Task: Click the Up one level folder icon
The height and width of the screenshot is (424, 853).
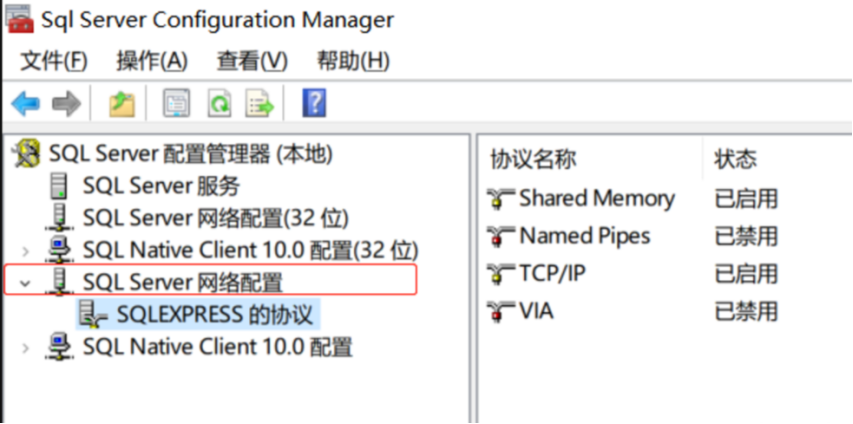Action: pyautogui.click(x=122, y=103)
